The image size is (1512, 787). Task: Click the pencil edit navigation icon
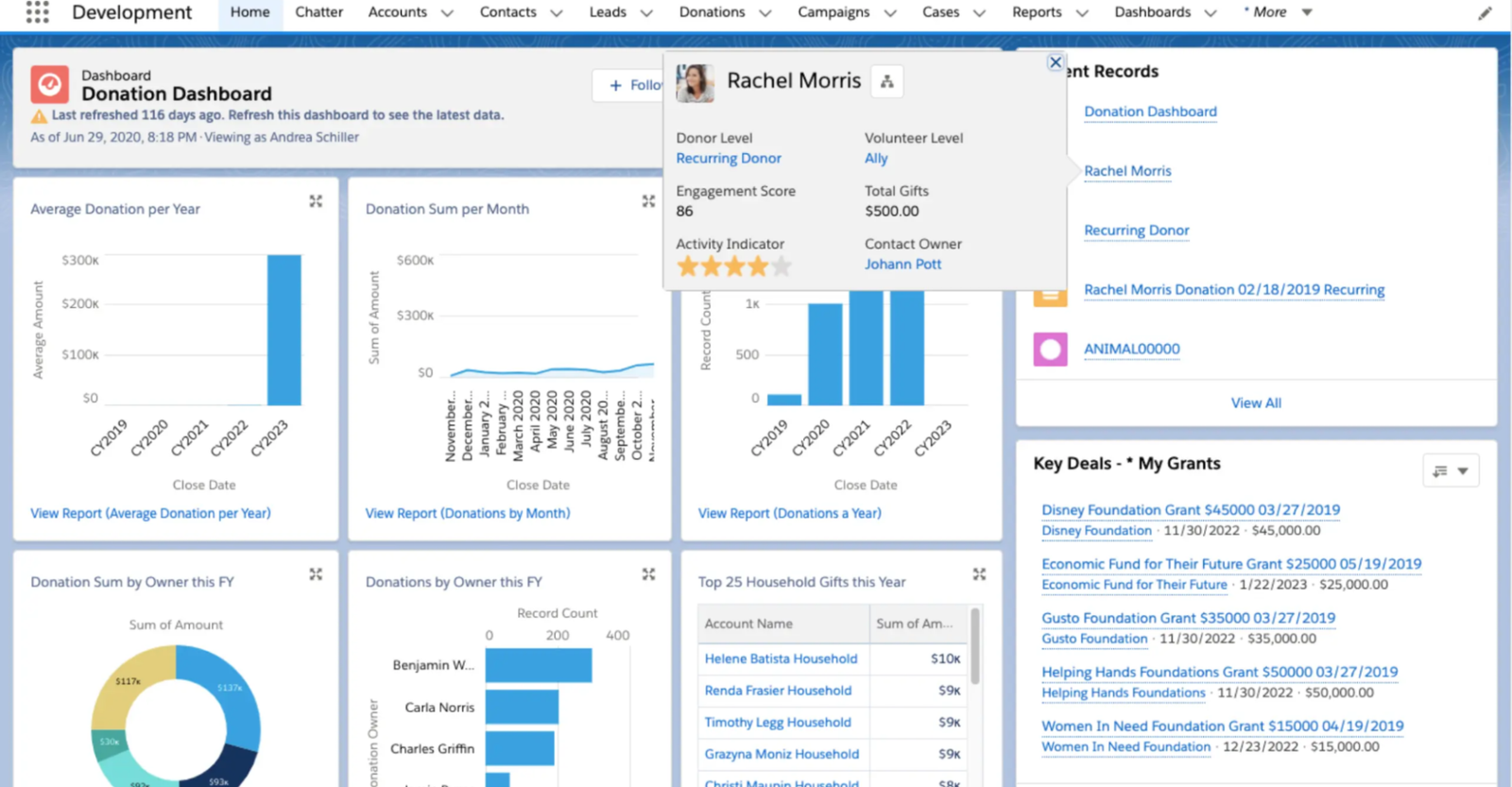click(x=1486, y=12)
